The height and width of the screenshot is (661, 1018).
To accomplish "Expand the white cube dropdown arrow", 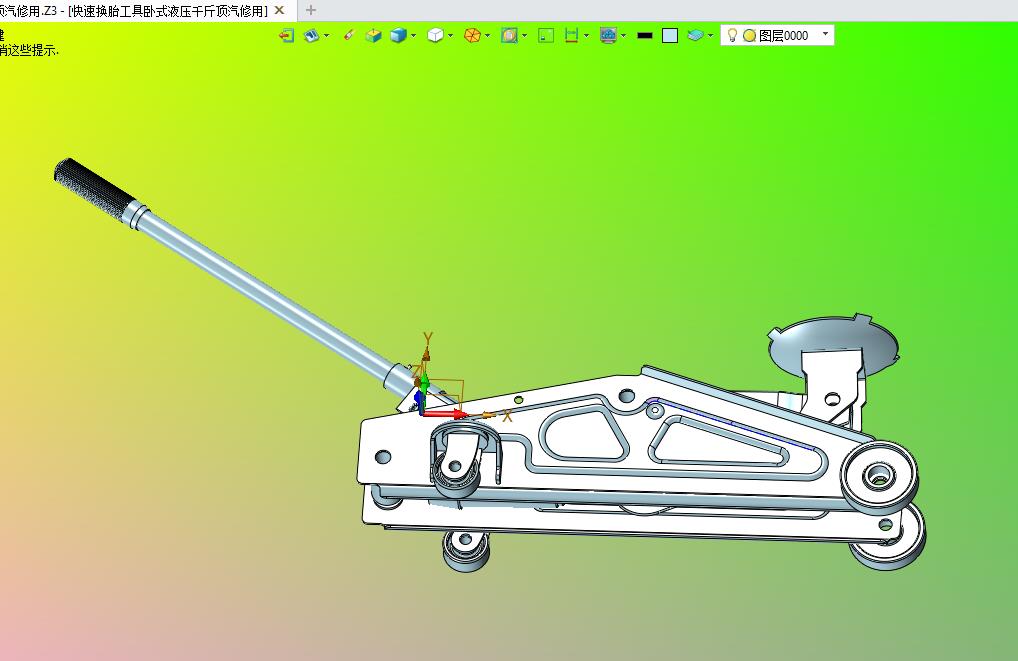I will [x=450, y=35].
